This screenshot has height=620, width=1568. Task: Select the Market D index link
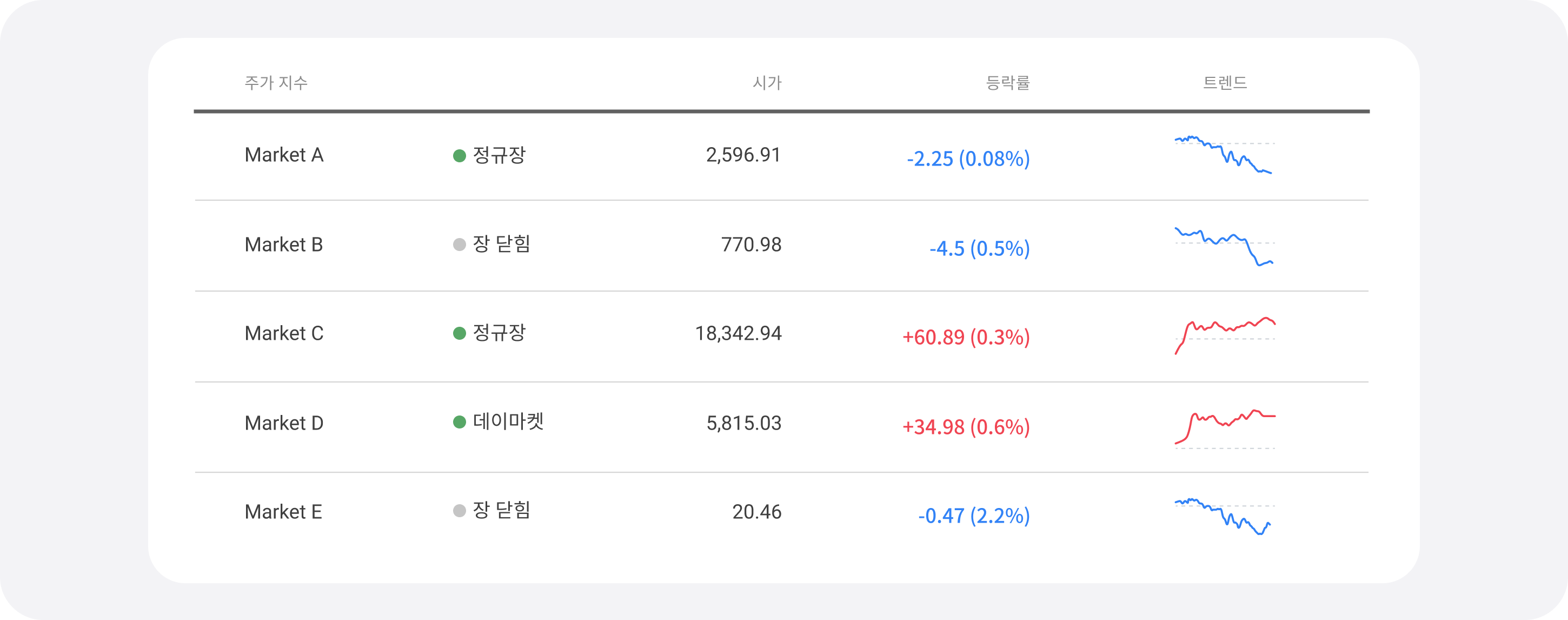point(284,423)
